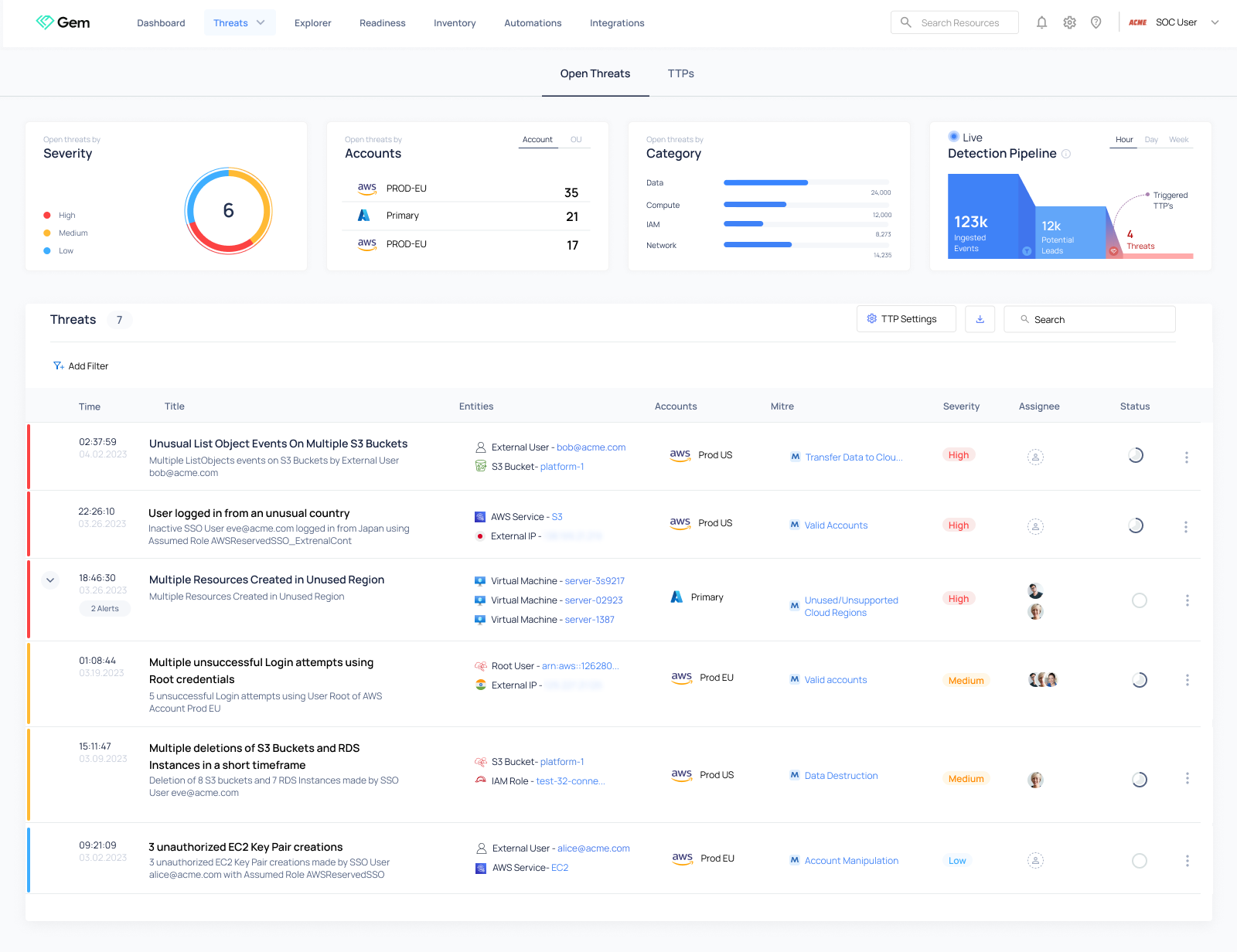Click the Threats table Search field
Image resolution: width=1237 pixels, height=952 pixels.
(x=1089, y=319)
